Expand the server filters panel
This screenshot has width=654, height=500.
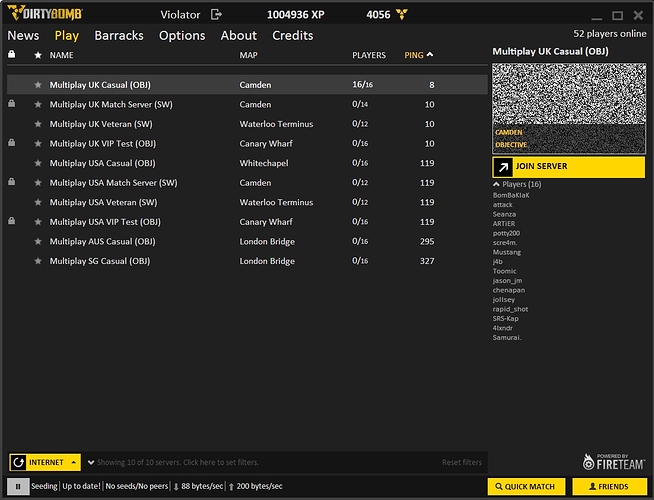click(92, 462)
